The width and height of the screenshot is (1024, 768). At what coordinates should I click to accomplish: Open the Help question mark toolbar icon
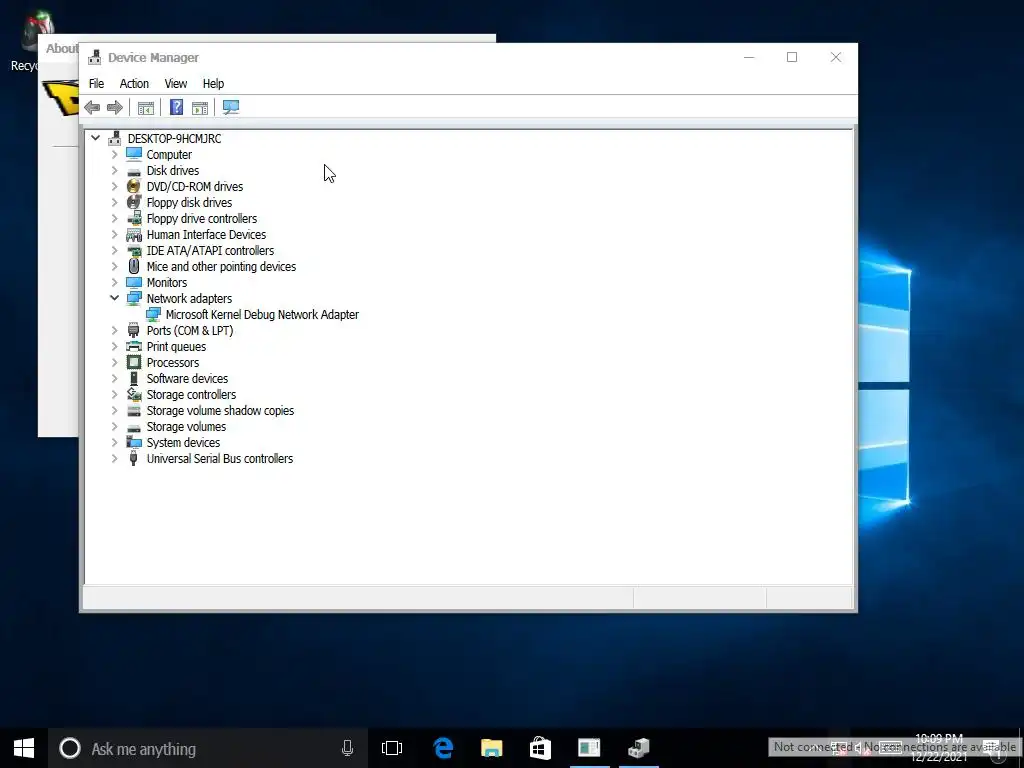click(176, 107)
